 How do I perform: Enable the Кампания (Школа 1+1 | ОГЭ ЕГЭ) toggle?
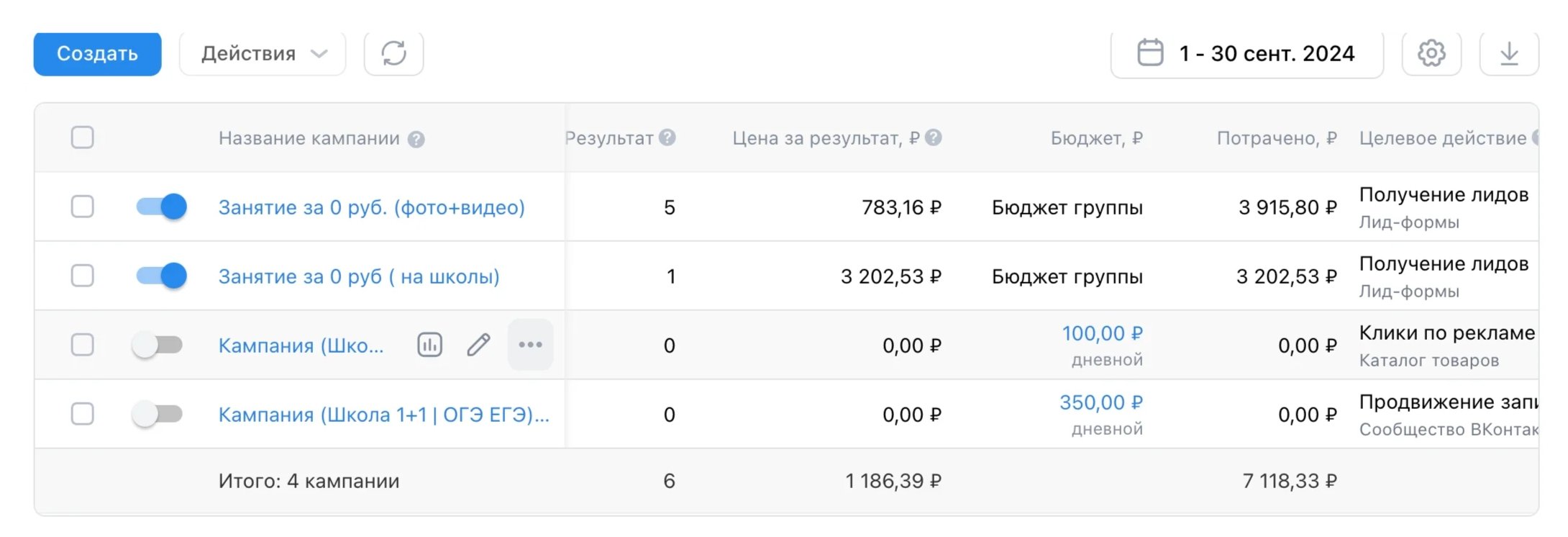158,414
